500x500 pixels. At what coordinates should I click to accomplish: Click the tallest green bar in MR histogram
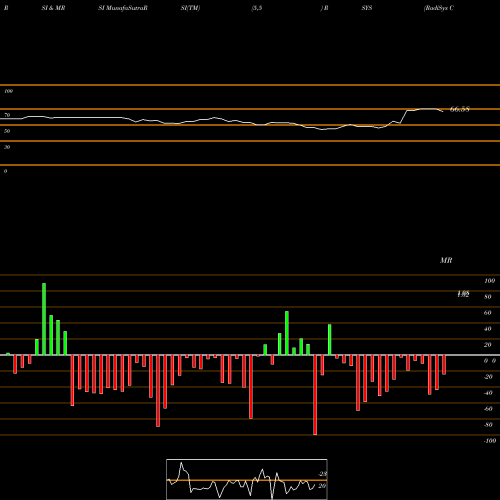[44, 319]
